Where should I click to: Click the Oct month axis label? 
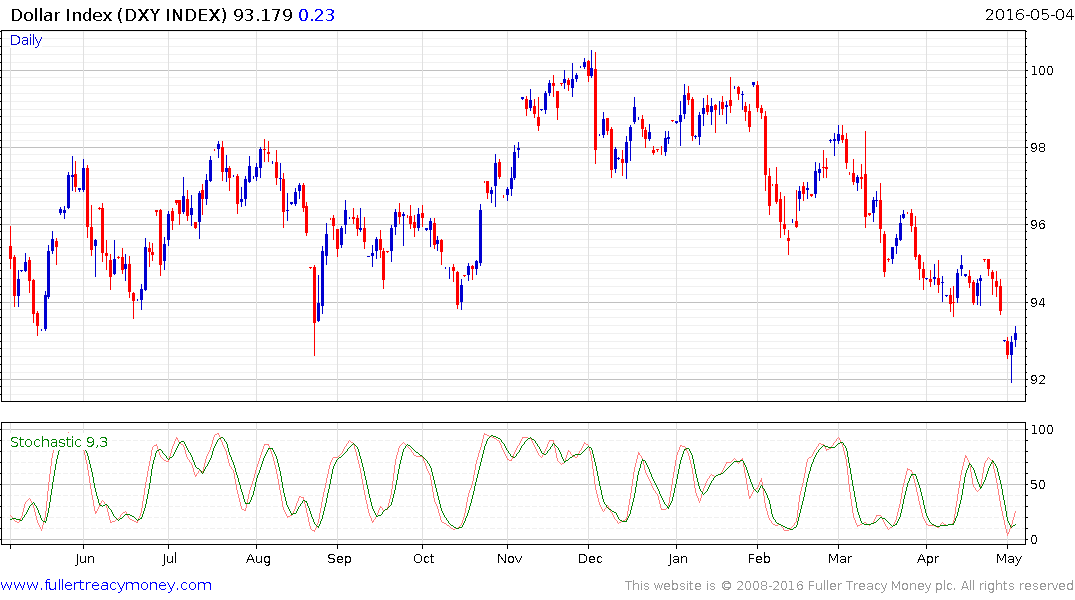424,559
